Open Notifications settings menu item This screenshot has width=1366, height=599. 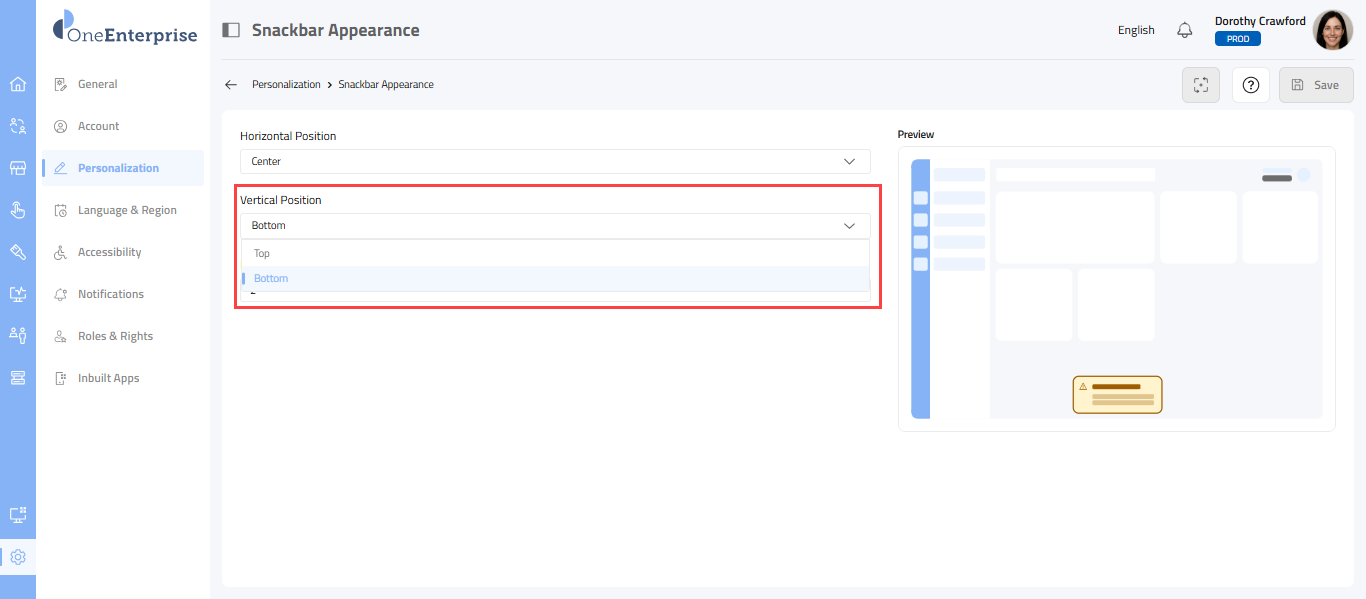(111, 294)
